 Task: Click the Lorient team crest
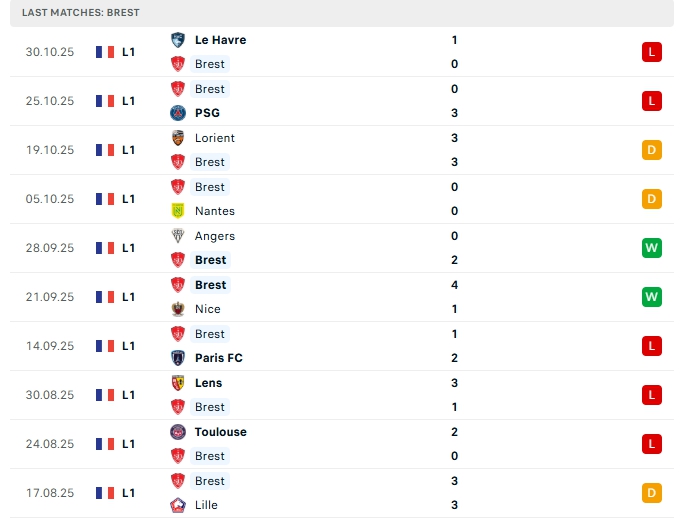click(x=178, y=138)
